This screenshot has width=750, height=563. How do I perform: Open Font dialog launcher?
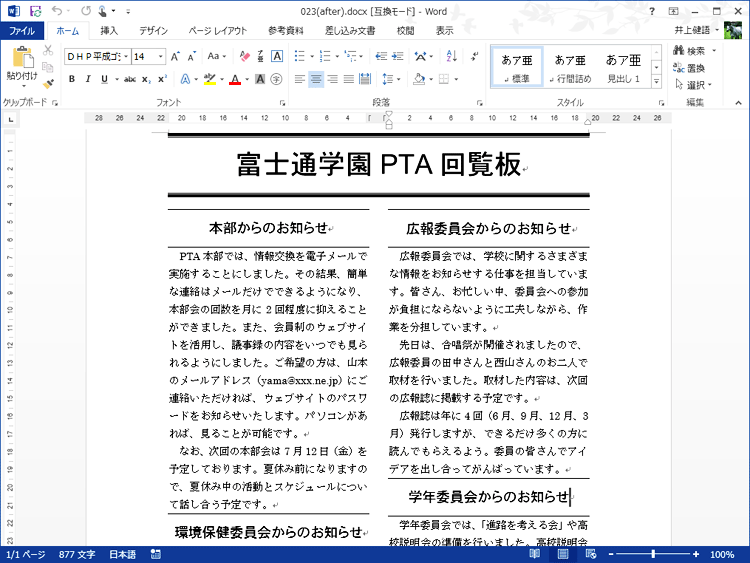[282, 103]
